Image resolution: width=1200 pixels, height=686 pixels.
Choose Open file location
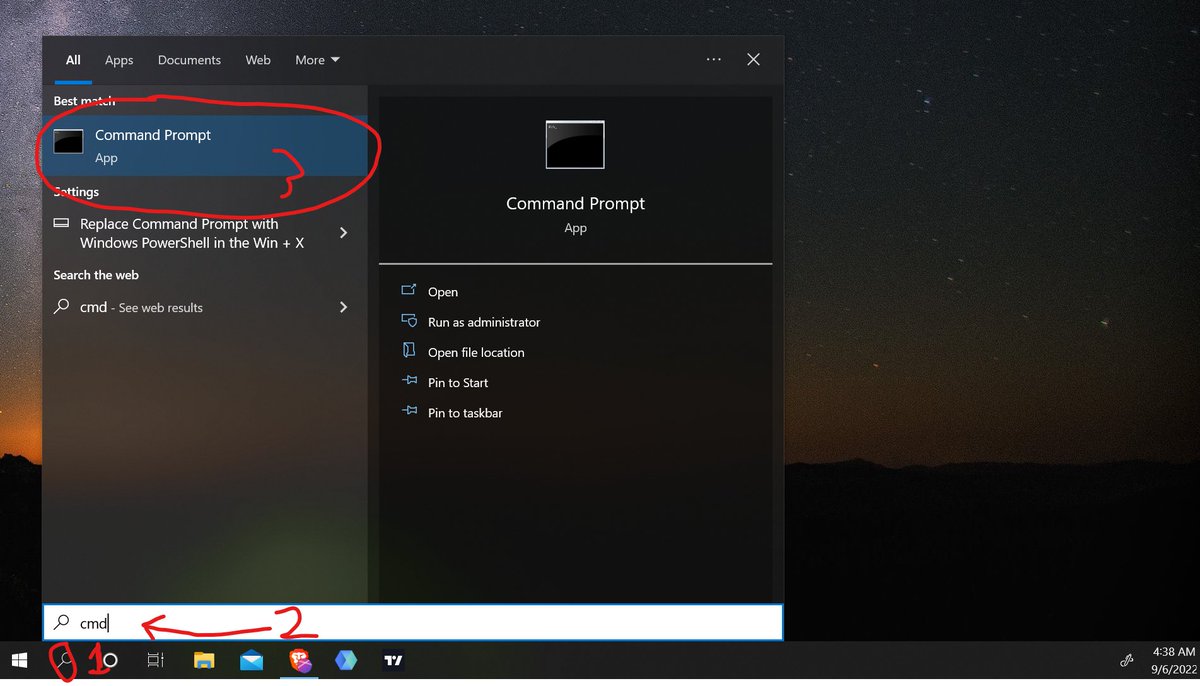click(476, 352)
